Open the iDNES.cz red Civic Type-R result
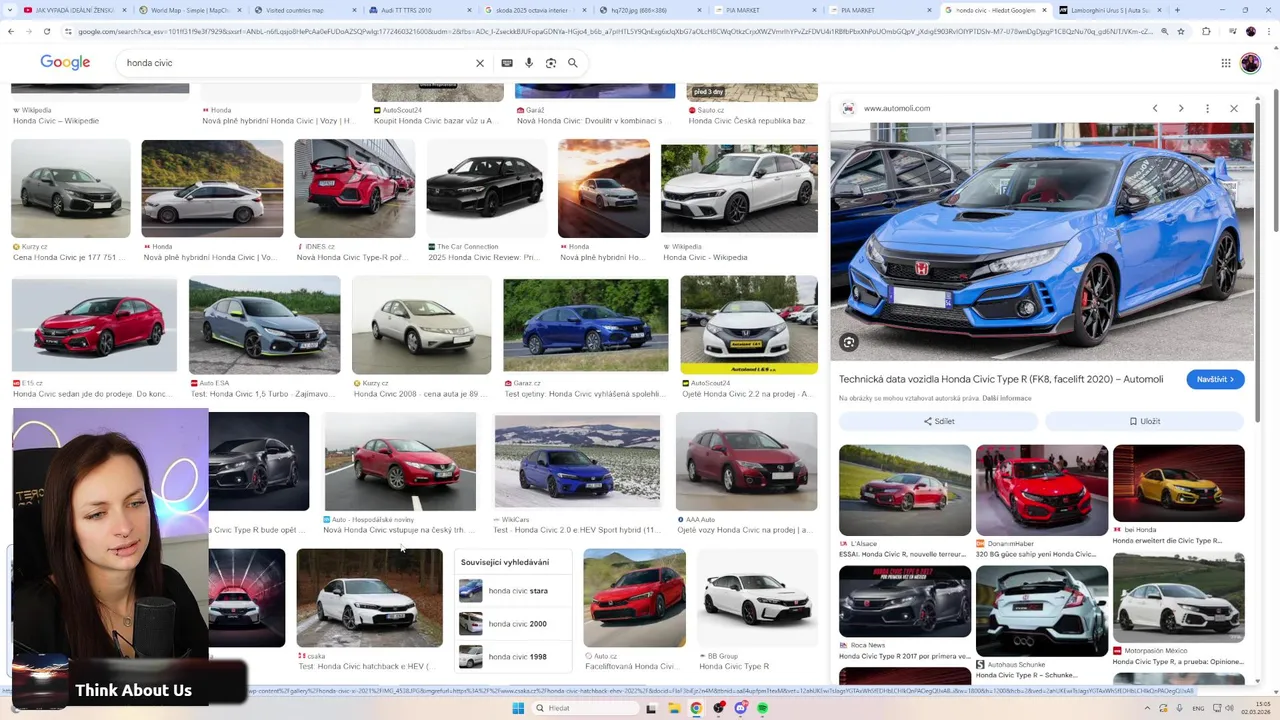The width and height of the screenshot is (1280, 720). point(355,188)
